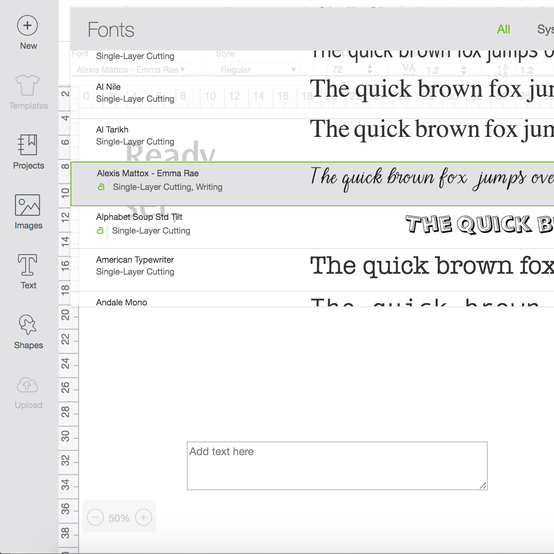The image size is (554, 554).
Task: Click the Emma Rae script preview sample
Action: click(x=432, y=179)
